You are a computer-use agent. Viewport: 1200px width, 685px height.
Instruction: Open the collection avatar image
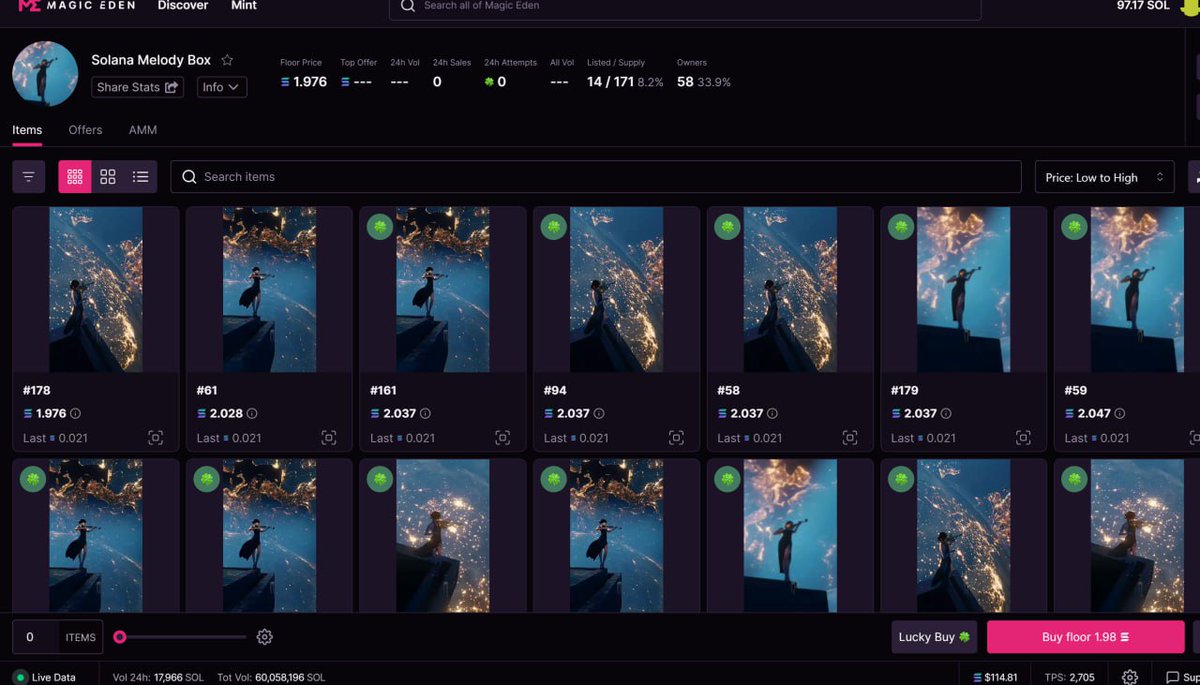[x=45, y=74]
